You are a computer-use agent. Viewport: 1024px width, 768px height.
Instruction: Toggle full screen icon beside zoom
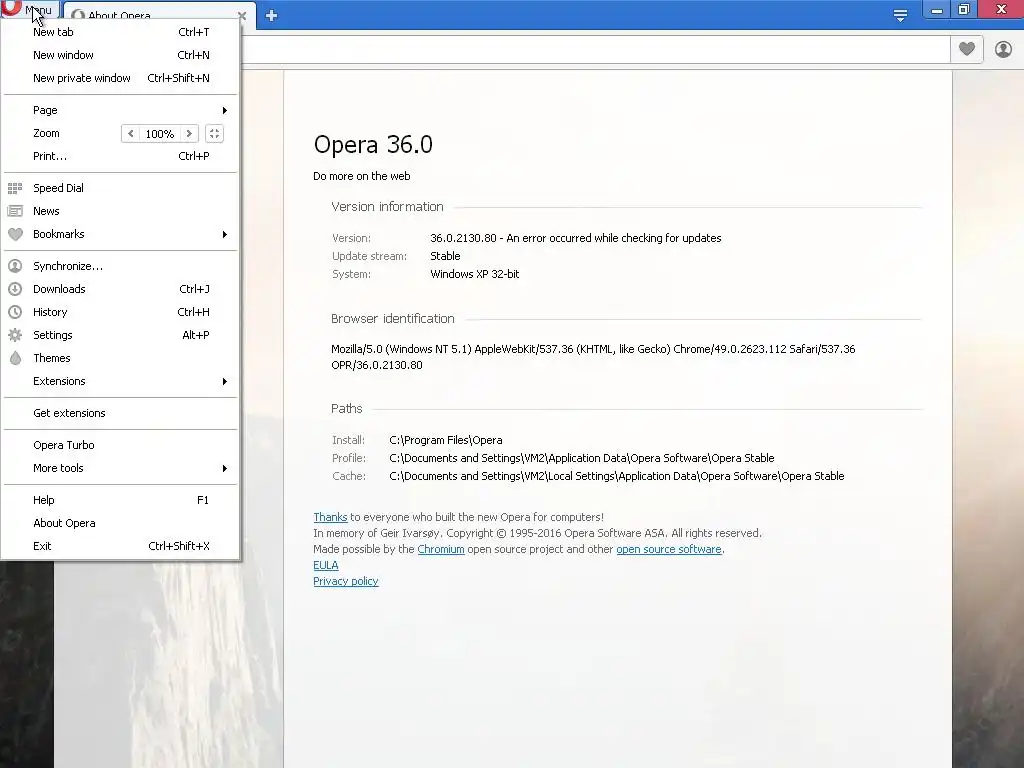coord(214,134)
